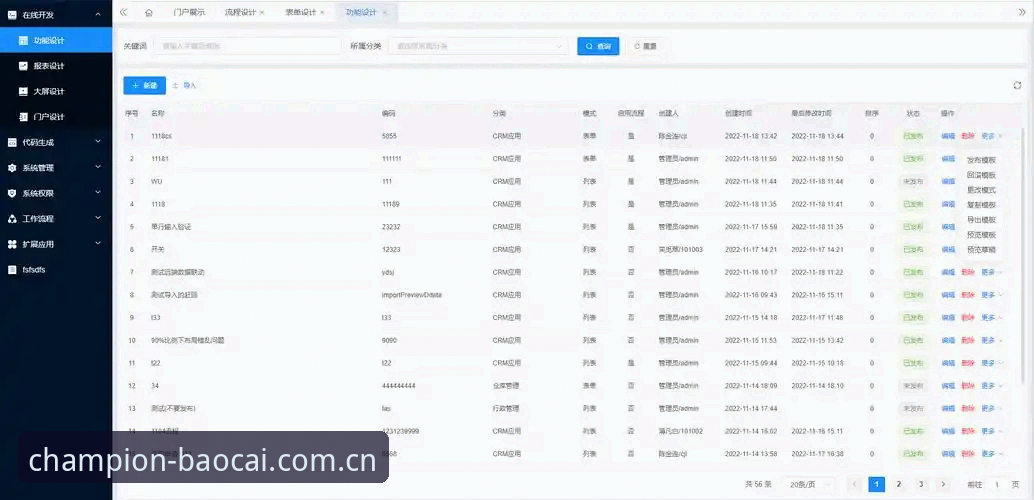Open 报表设计 via its chart icon
Screen dimensions: 1034x500
pos(23,66)
